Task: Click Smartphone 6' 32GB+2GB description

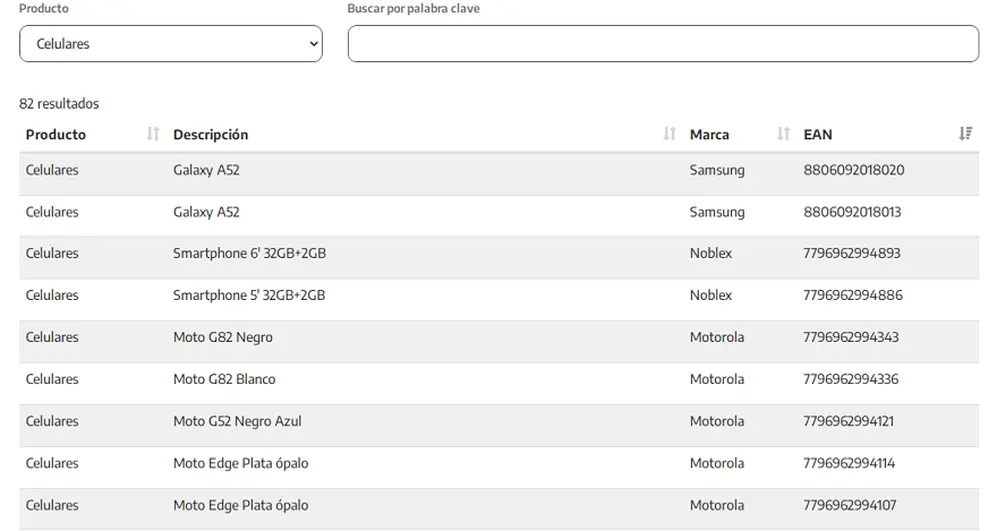Action: (x=249, y=253)
